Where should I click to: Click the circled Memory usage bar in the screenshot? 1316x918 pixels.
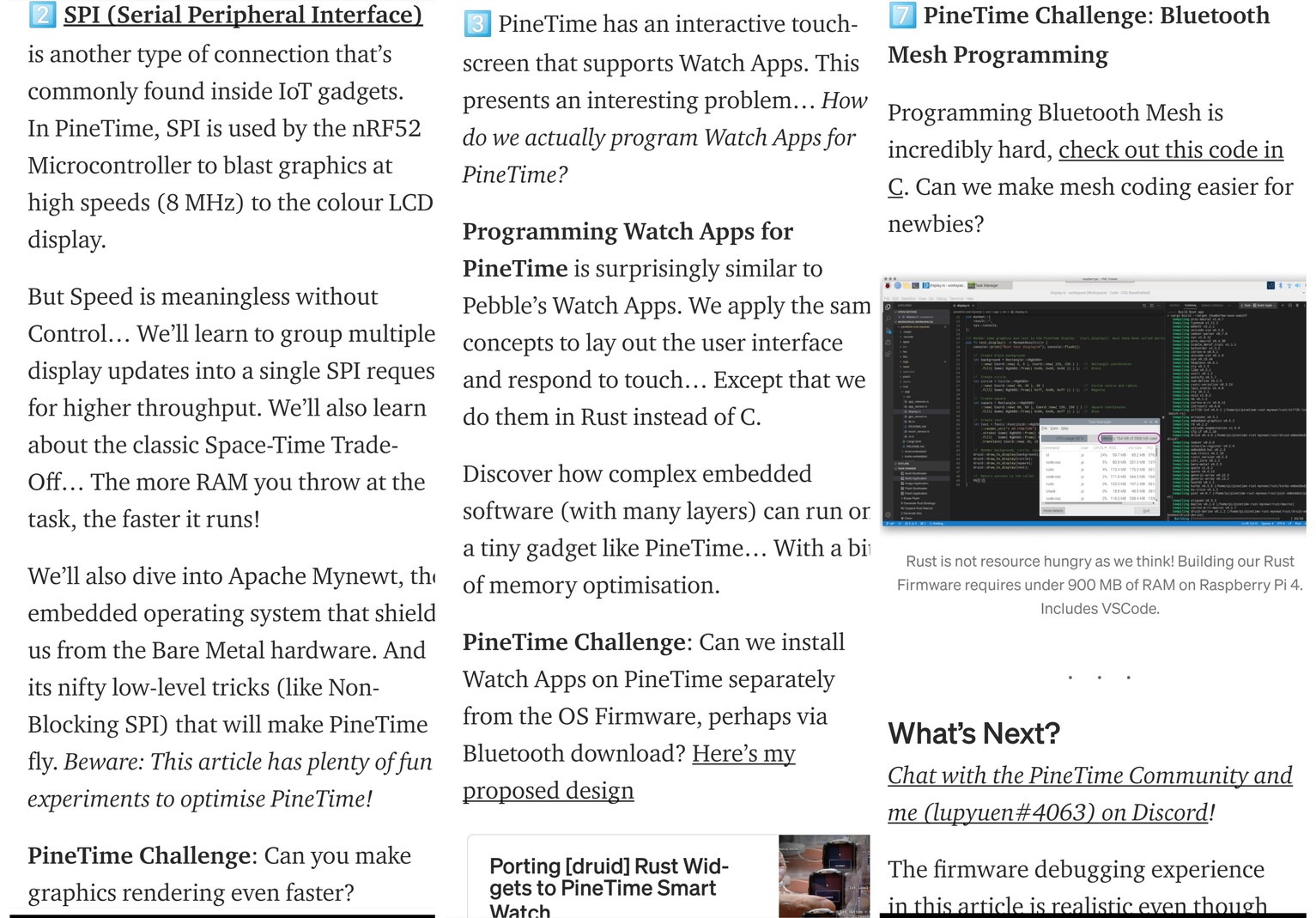tap(1130, 438)
